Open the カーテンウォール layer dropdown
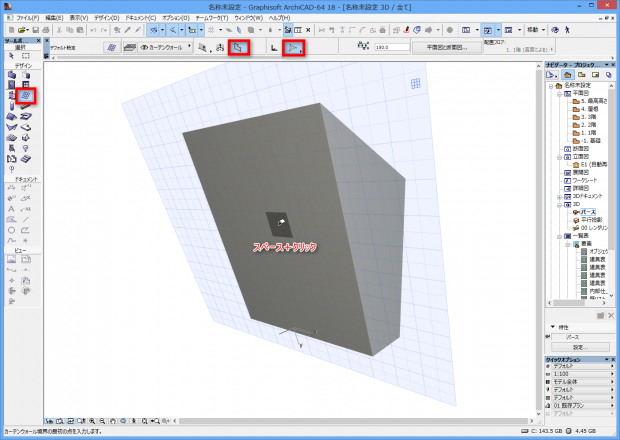The image size is (620, 440). tap(164, 47)
